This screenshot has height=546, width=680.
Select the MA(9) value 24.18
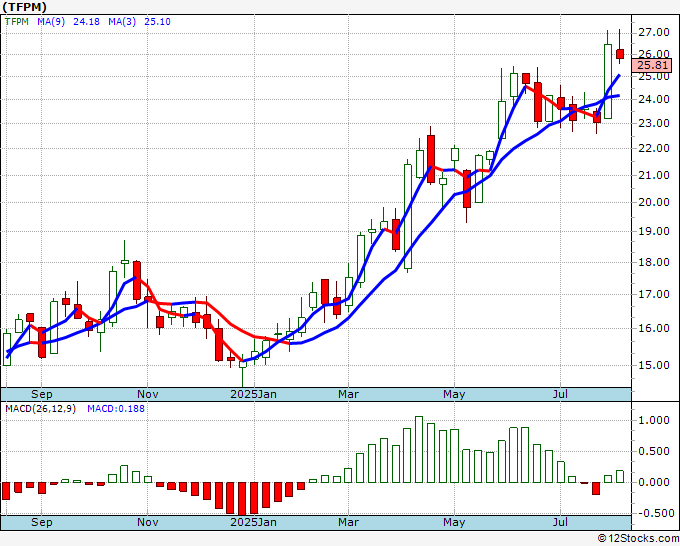86,21
